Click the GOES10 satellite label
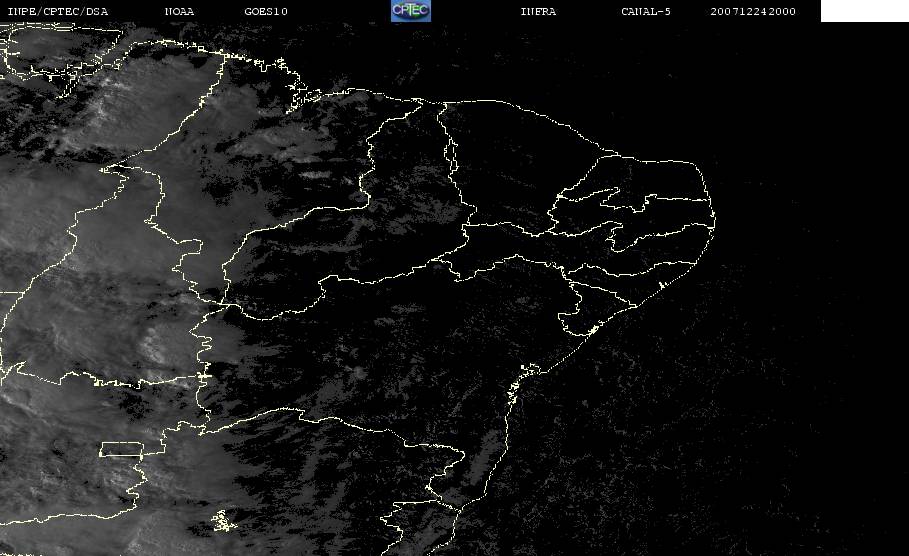 (266, 12)
